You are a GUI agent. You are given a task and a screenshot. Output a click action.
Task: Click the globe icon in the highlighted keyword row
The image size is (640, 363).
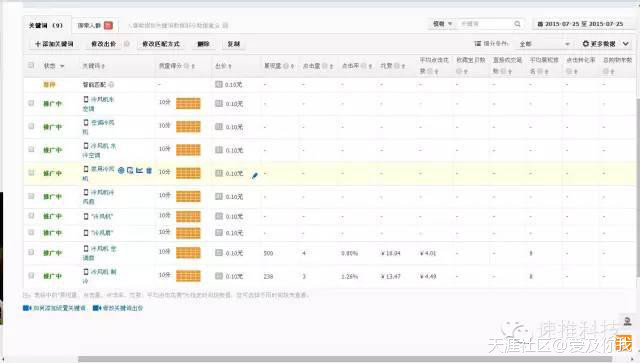tap(121, 171)
